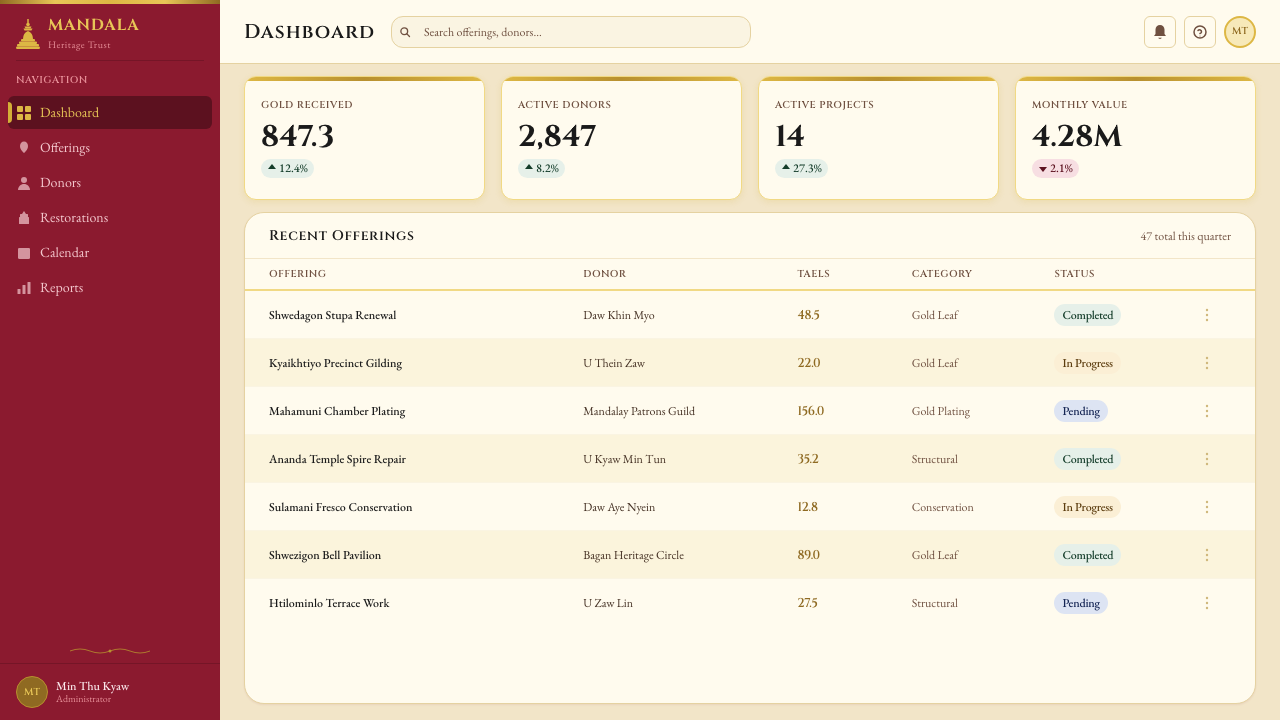Open the MT avatar in the header
This screenshot has height=720, width=1280.
pyautogui.click(x=1240, y=32)
